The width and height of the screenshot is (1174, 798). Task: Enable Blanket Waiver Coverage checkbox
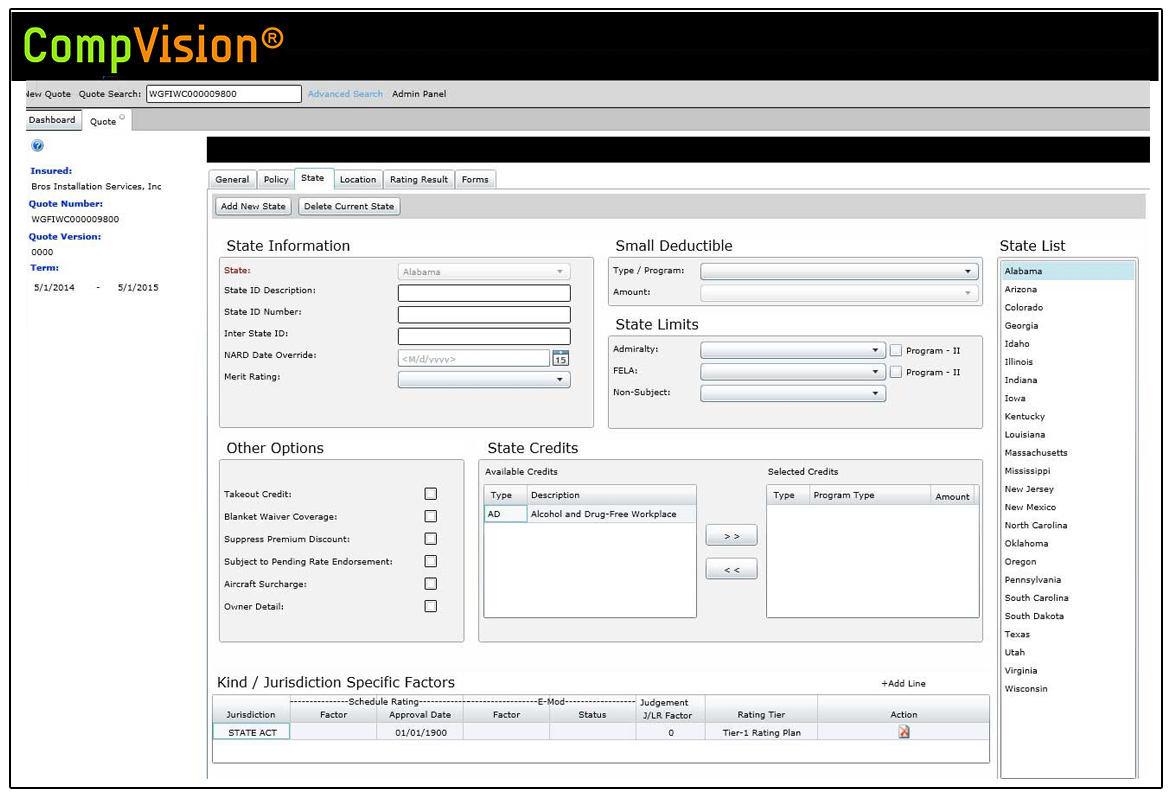coord(431,517)
